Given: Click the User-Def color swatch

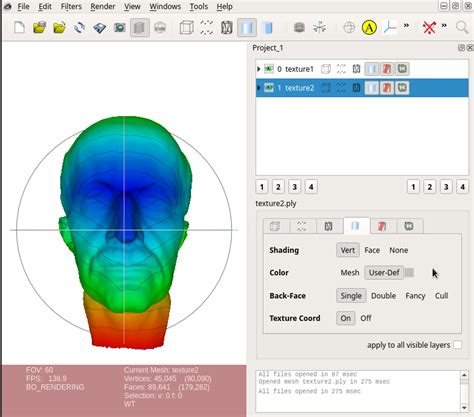Looking at the screenshot, I should pos(409,273).
